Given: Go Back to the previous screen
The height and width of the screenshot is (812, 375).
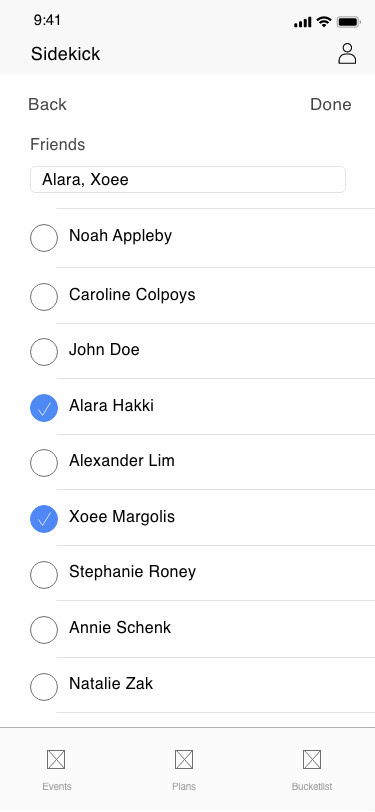Looking at the screenshot, I should 47,104.
